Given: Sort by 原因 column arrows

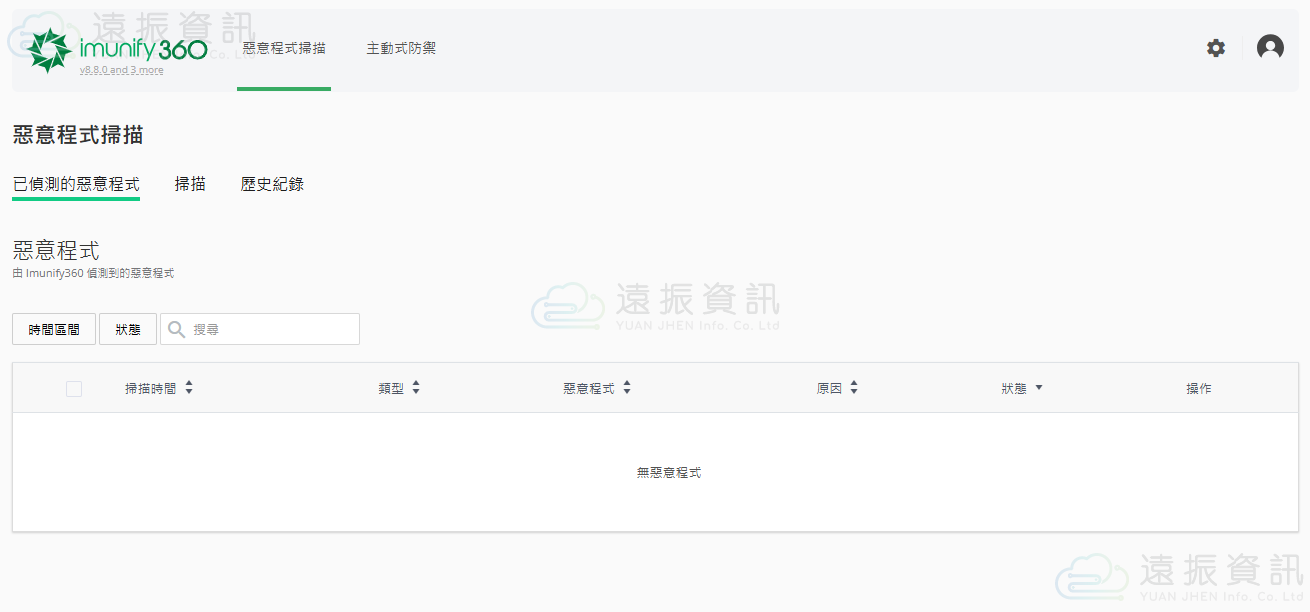Looking at the screenshot, I should click(x=854, y=388).
